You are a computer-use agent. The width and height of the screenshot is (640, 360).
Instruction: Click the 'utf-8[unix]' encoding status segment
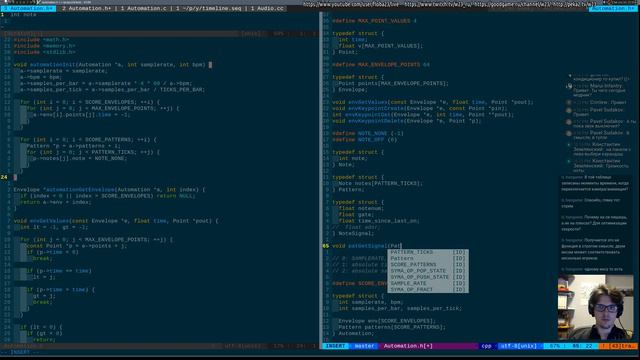pyautogui.click(x=518, y=346)
